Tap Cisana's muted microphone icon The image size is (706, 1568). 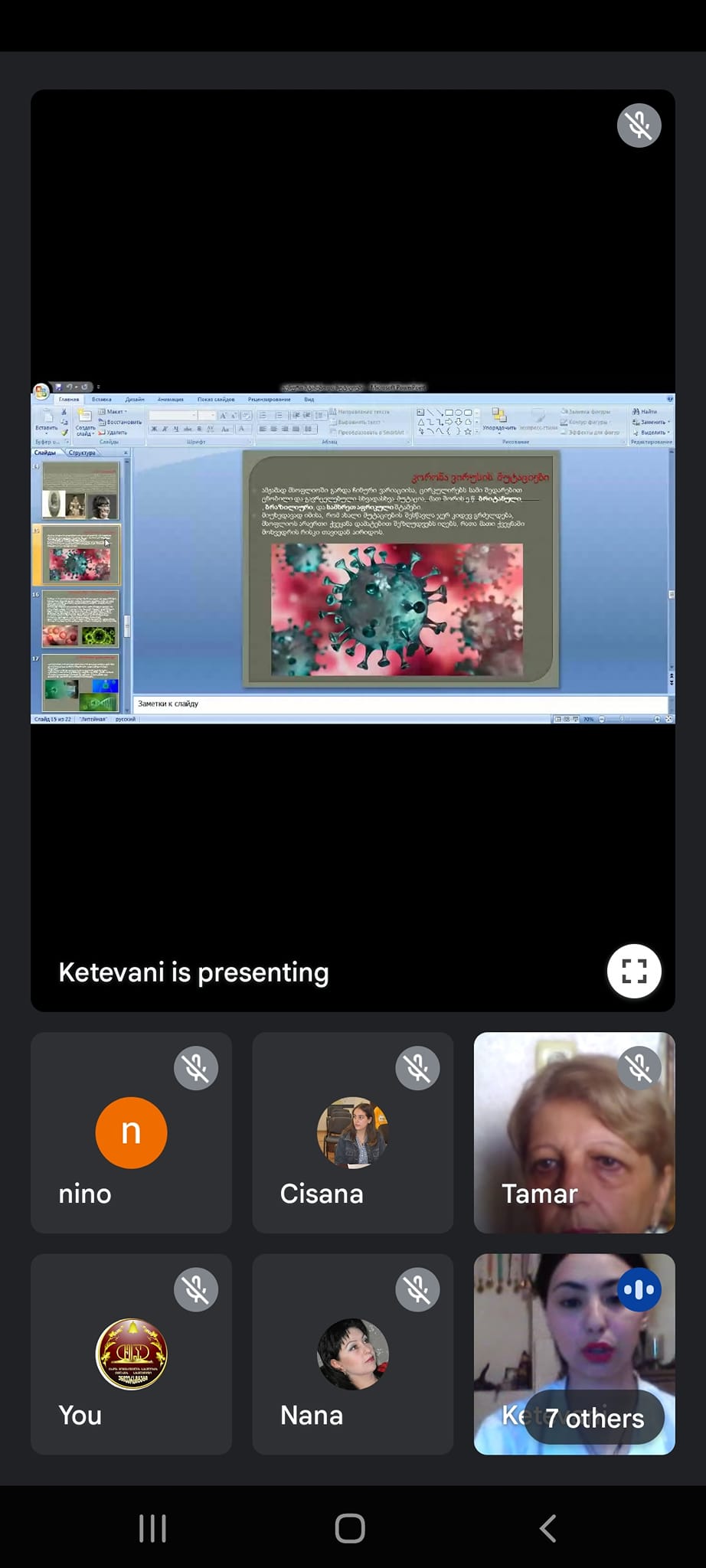[417, 1068]
